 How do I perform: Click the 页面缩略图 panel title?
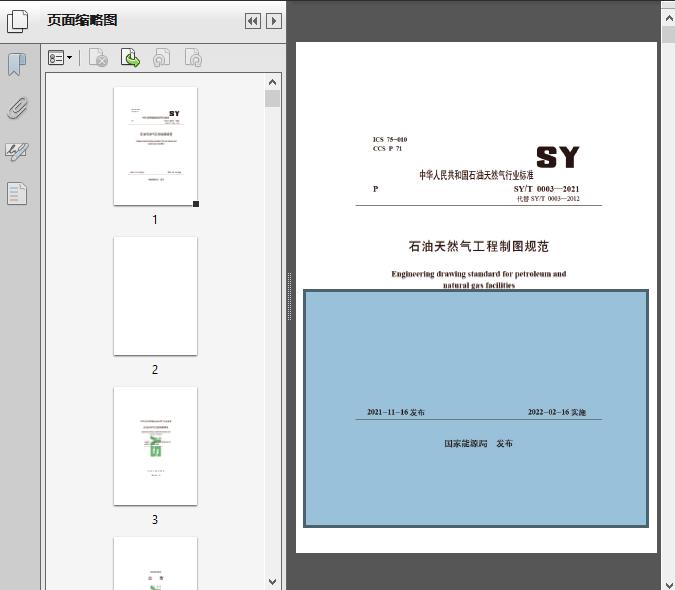coord(82,20)
